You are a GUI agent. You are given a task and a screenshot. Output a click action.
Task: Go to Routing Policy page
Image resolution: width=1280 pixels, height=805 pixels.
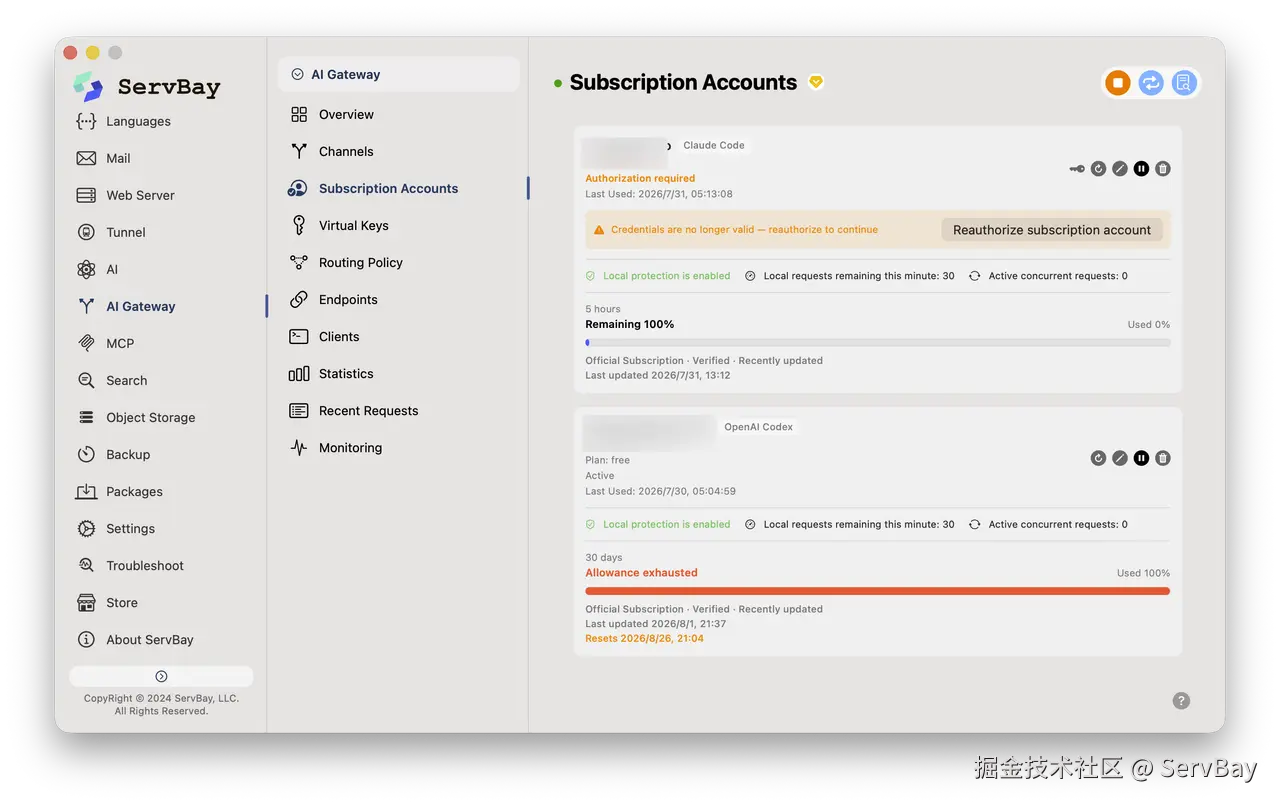point(360,262)
